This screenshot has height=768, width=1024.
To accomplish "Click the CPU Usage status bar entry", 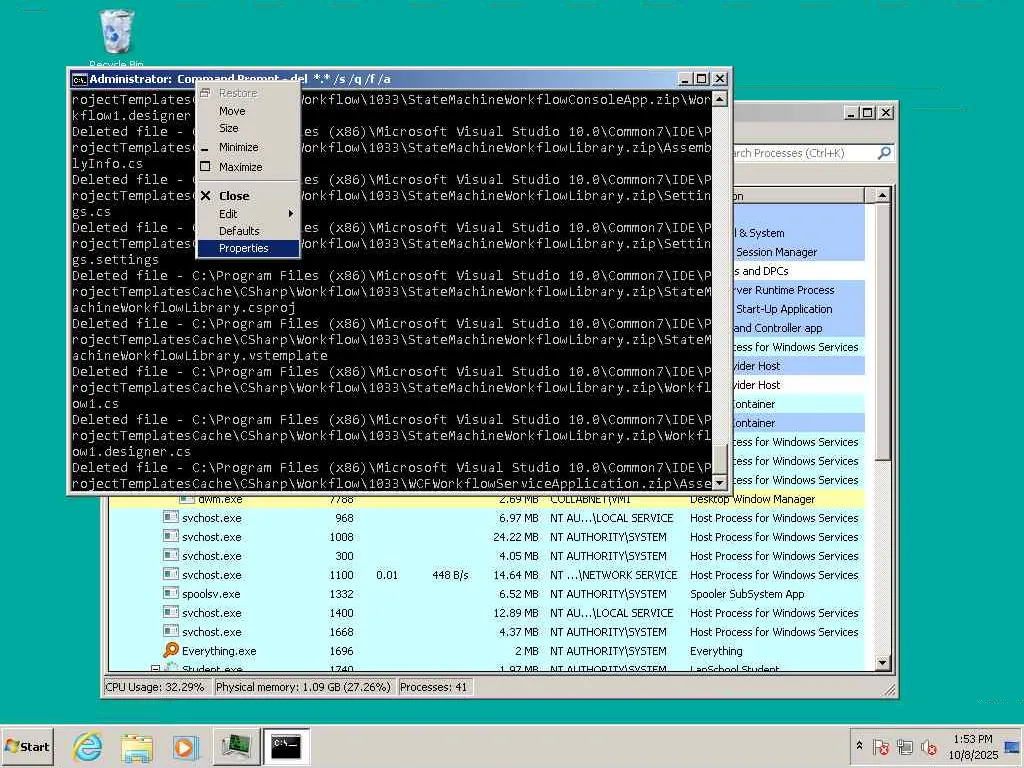I will point(155,687).
